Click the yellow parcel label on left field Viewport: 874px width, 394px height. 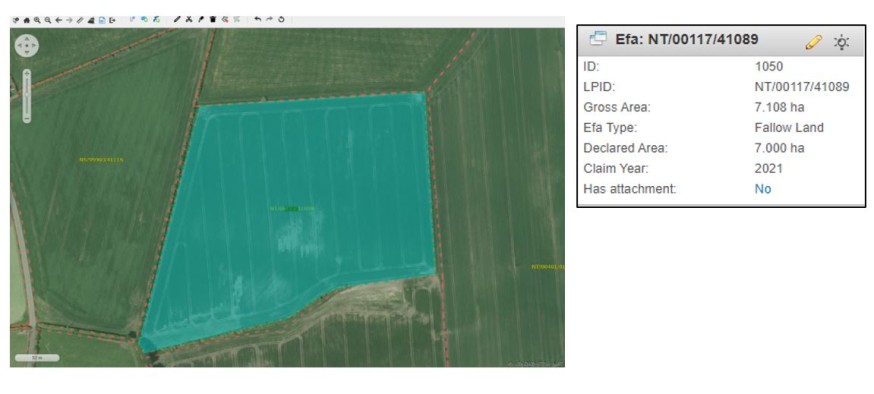101,160
